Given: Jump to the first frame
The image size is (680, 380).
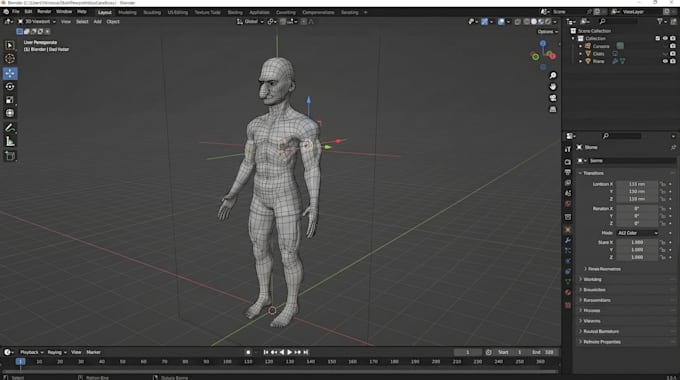Looking at the screenshot, I should (x=266, y=352).
